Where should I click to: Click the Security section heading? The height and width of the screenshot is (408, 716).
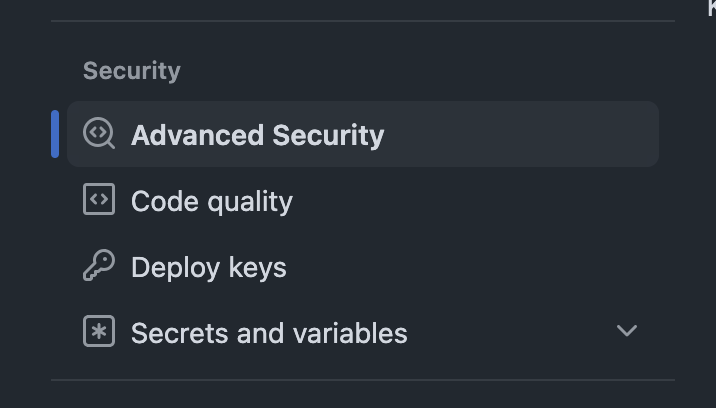pyautogui.click(x=131, y=71)
